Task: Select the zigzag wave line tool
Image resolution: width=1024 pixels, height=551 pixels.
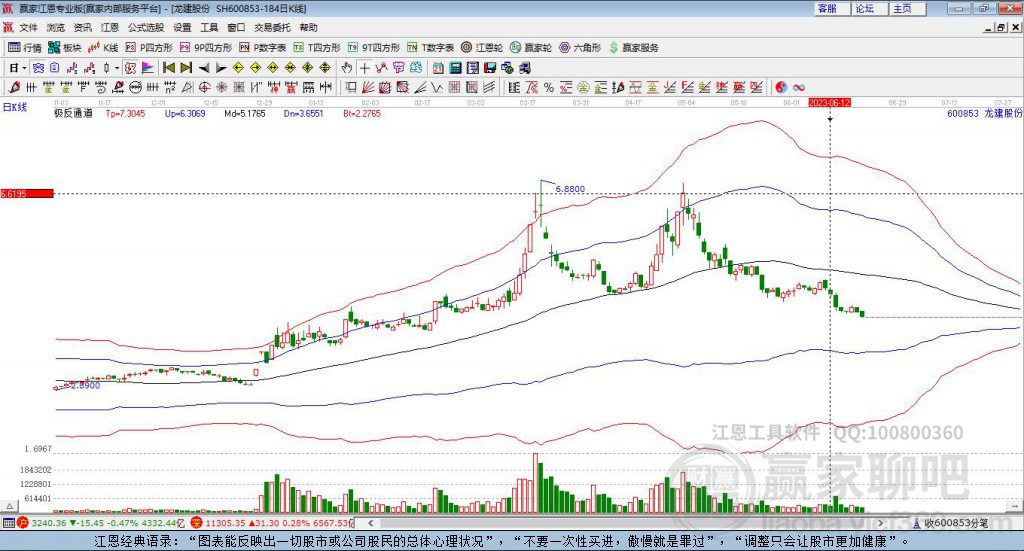Action: tap(438, 87)
